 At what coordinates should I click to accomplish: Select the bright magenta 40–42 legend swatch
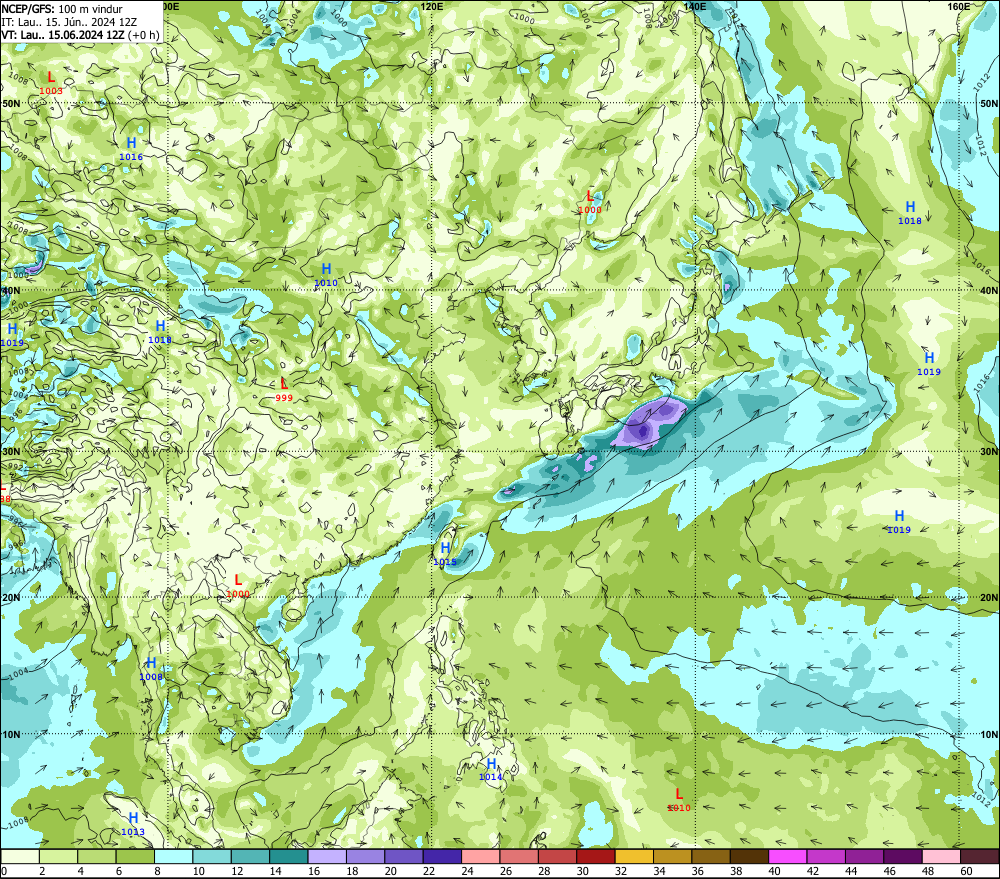pyautogui.click(x=788, y=856)
